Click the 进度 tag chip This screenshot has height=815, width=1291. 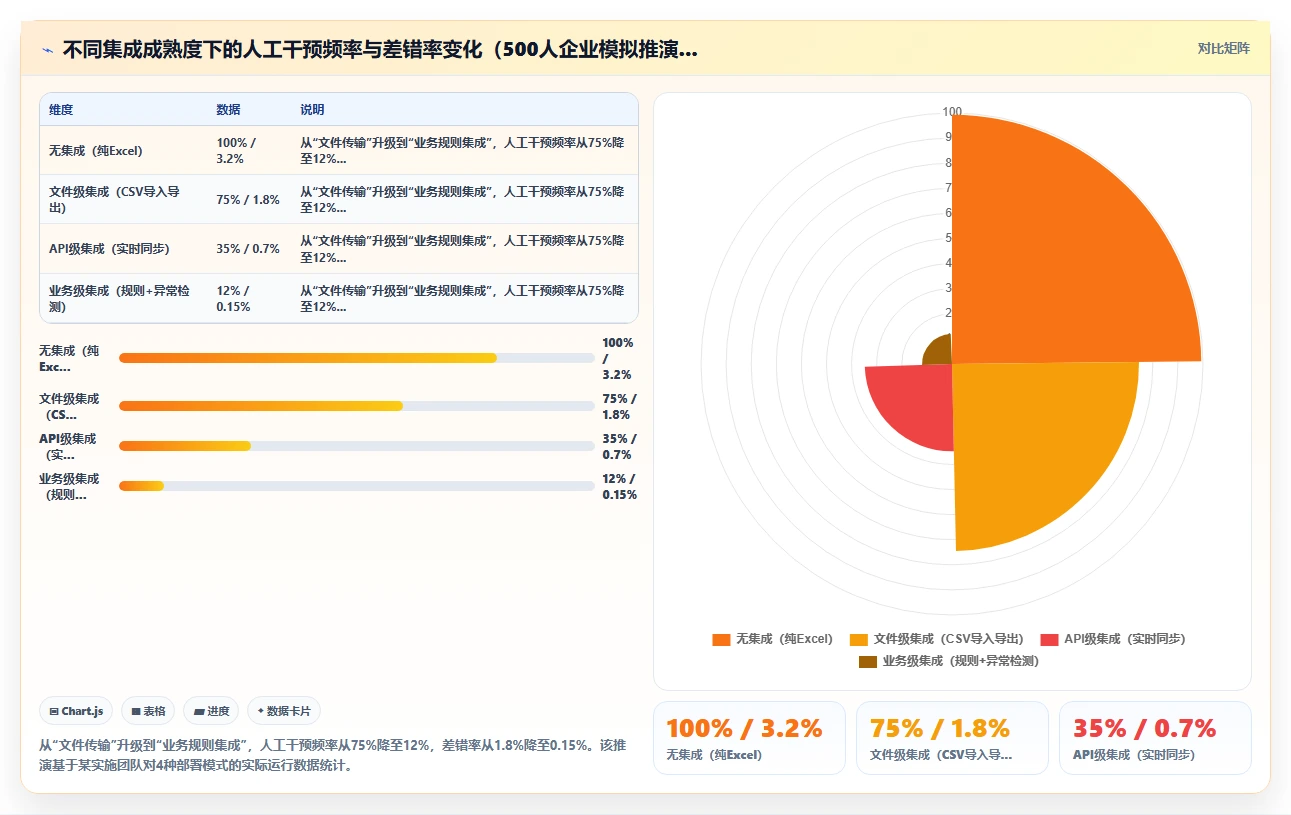[211, 711]
